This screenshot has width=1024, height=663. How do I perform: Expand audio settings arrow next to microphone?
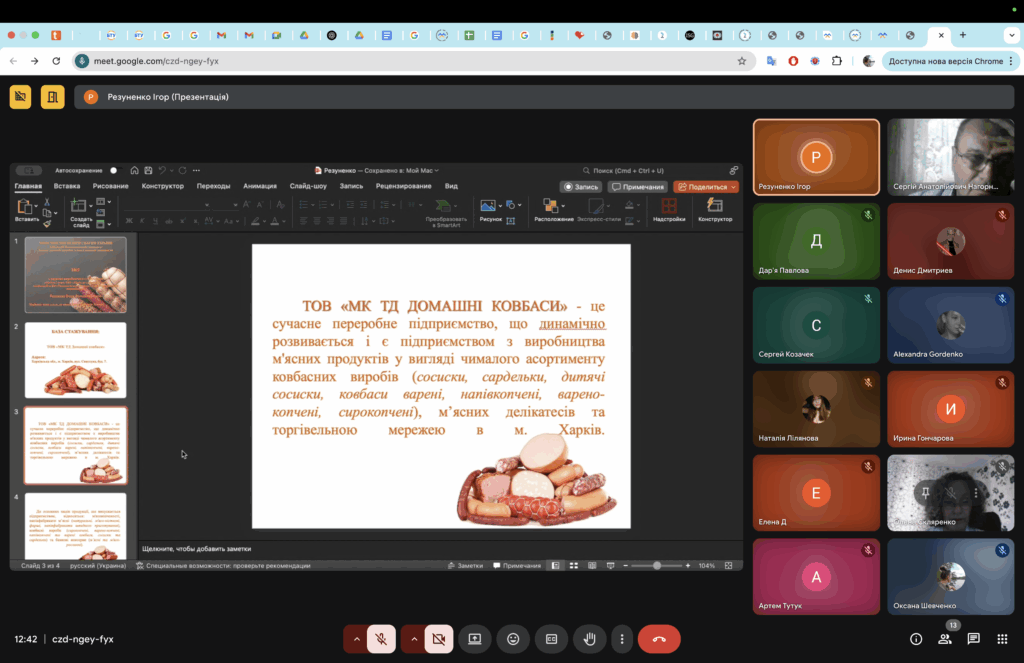[x=357, y=639]
